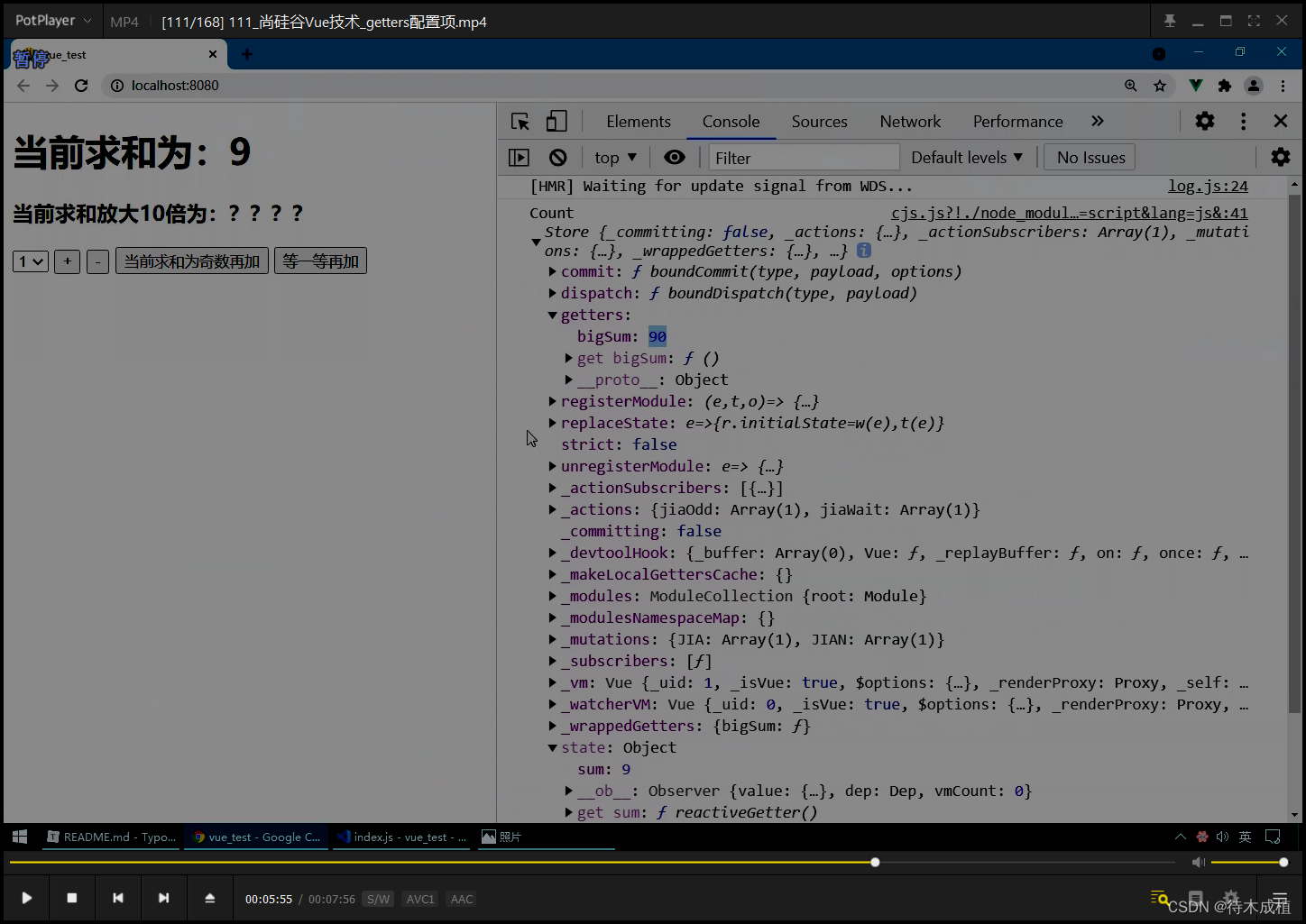1306x924 pixels.
Task: Collapse the getters node in console
Action: 551,315
